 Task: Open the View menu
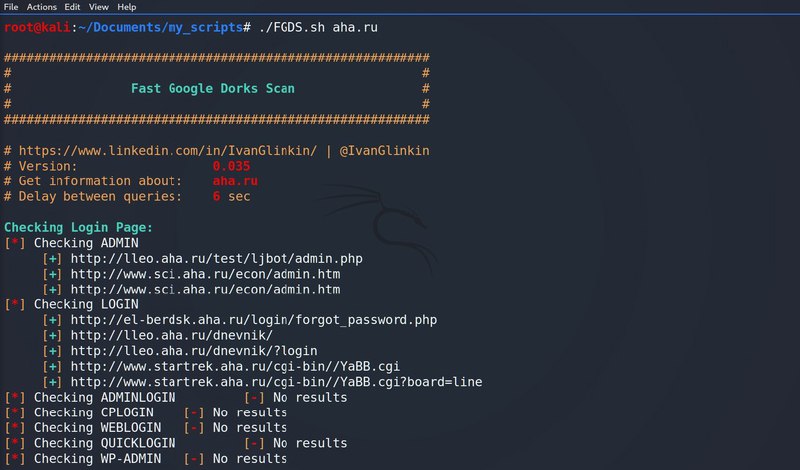click(x=98, y=7)
